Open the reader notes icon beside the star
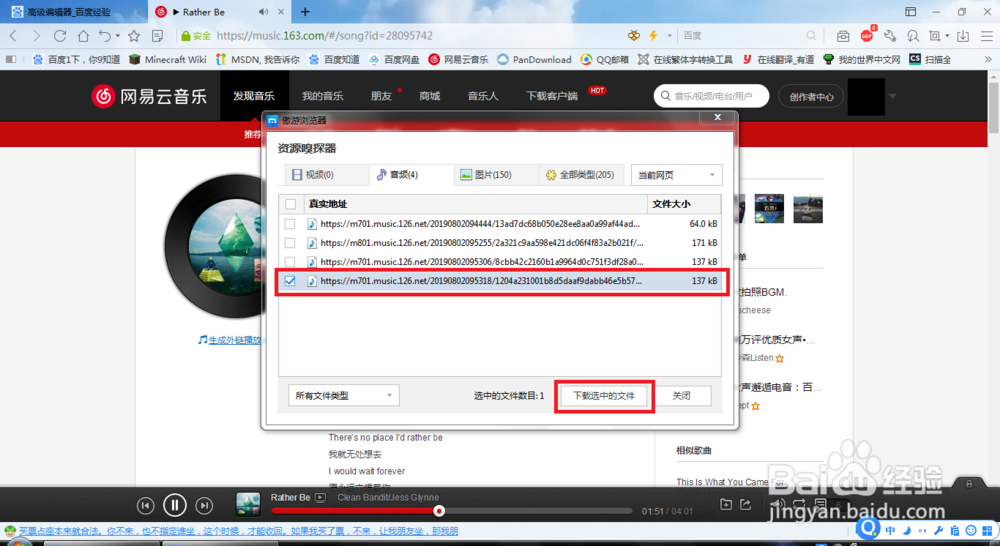This screenshot has width=1000, height=546. (157, 36)
